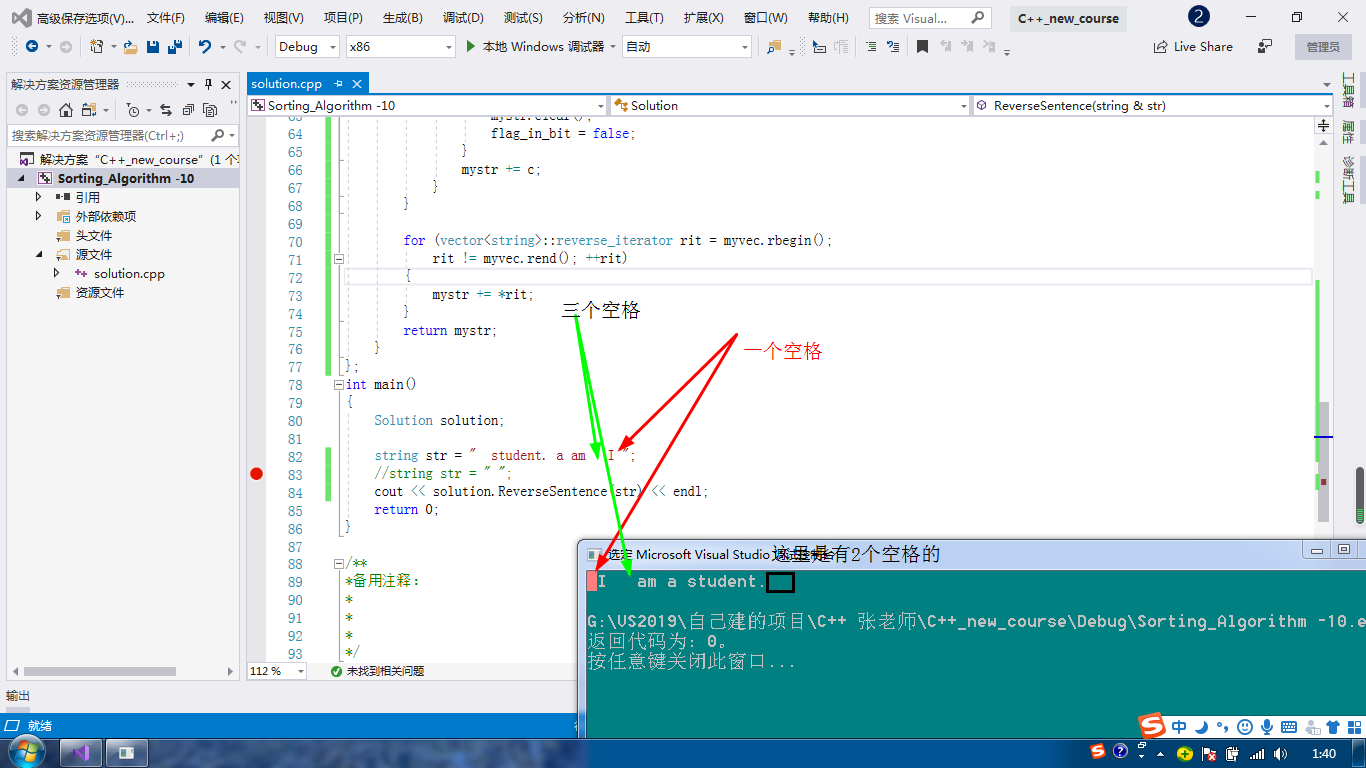Image resolution: width=1366 pixels, height=768 pixels.
Task: Click the Navigate Backward toolbar arrow
Action: pyautogui.click(x=32, y=47)
